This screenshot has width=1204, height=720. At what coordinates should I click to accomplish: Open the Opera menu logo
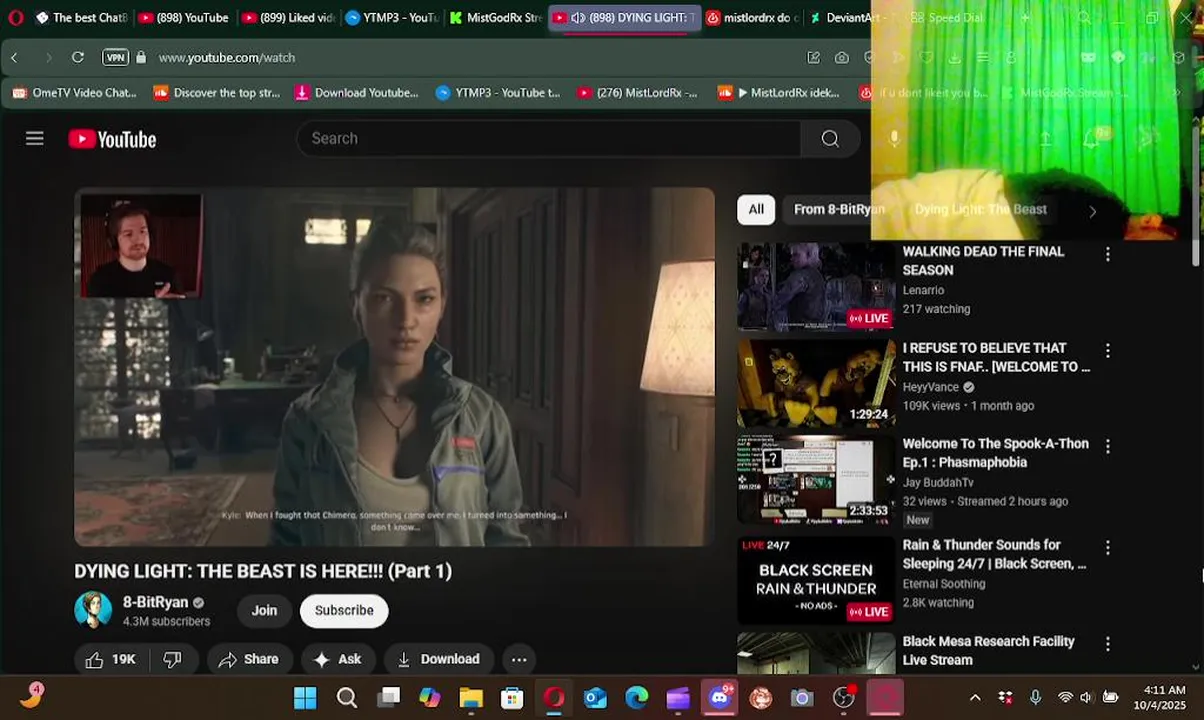click(x=15, y=17)
